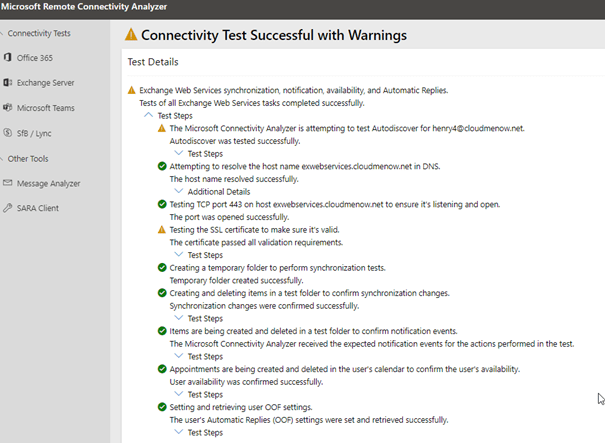Open the SARA Client link
The width and height of the screenshot is (605, 443).
[40, 208]
